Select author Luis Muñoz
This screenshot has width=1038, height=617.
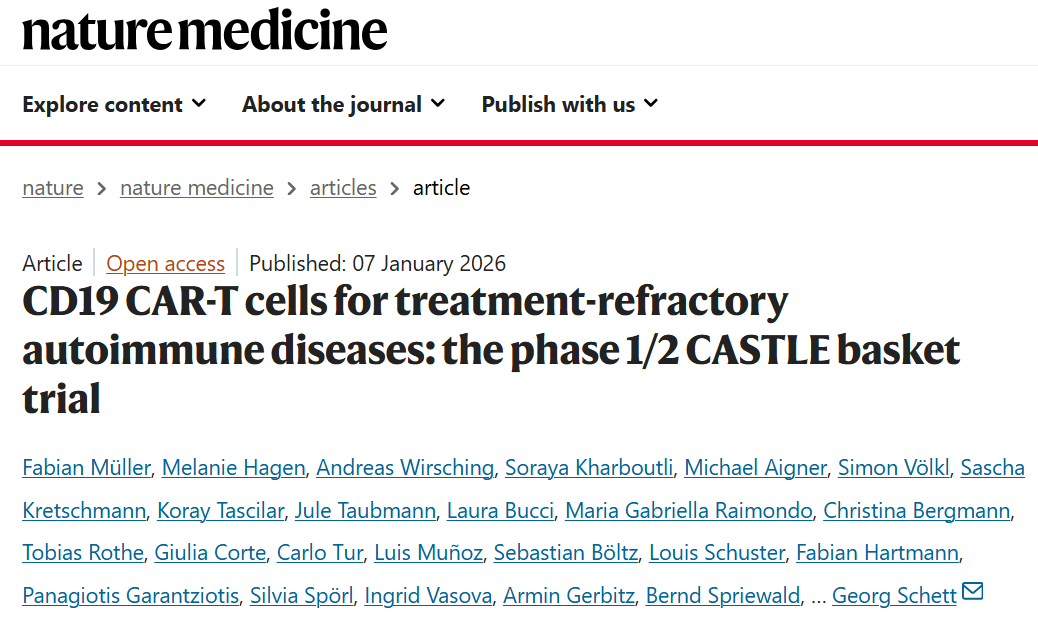click(428, 552)
